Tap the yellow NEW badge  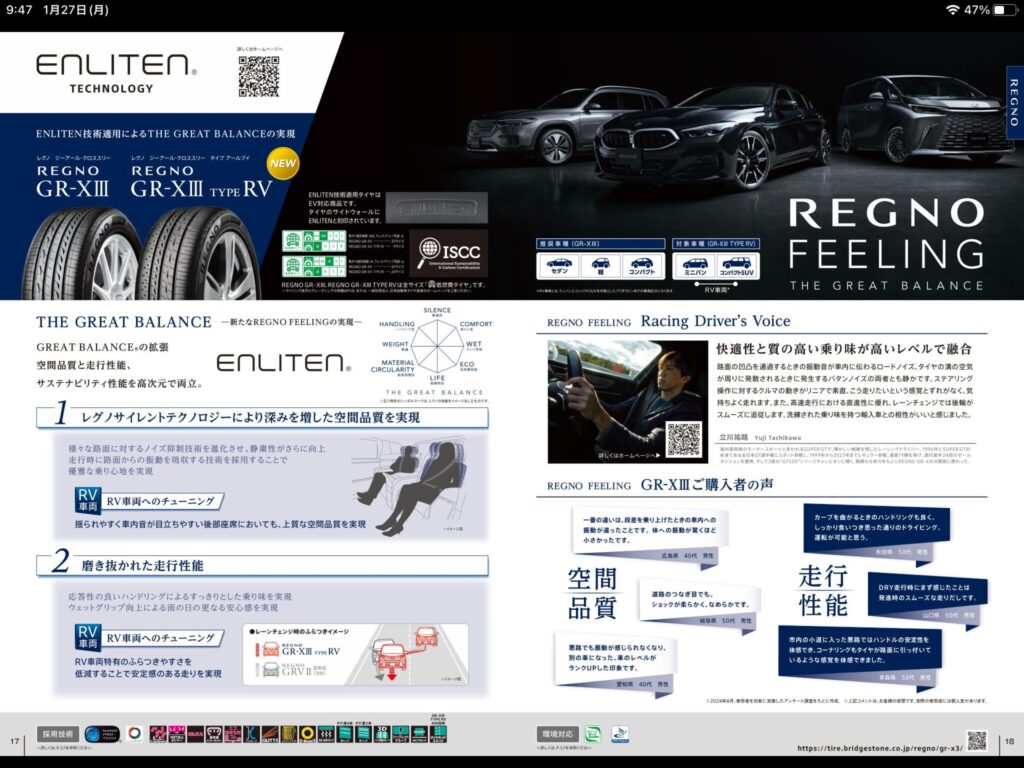pyautogui.click(x=283, y=163)
